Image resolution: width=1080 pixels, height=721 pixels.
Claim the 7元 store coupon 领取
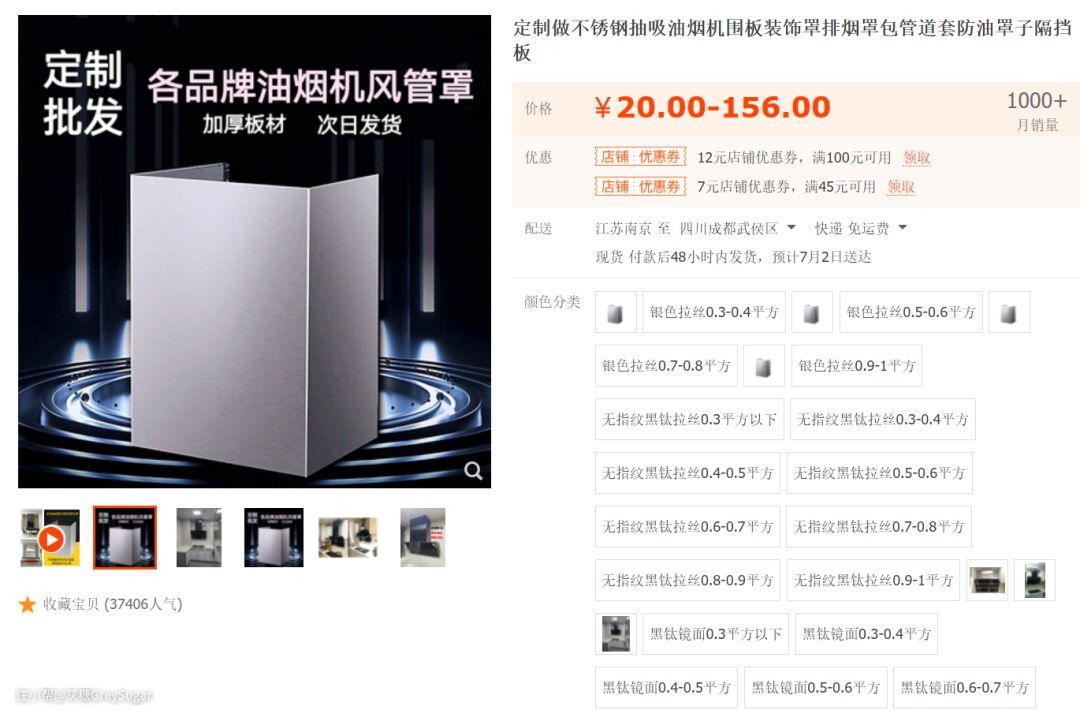tap(901, 187)
